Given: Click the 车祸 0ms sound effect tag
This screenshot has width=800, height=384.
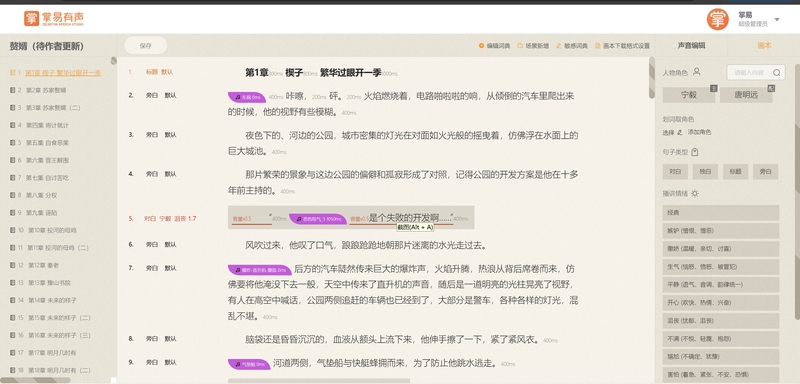Looking at the screenshot, I should click(247, 97).
